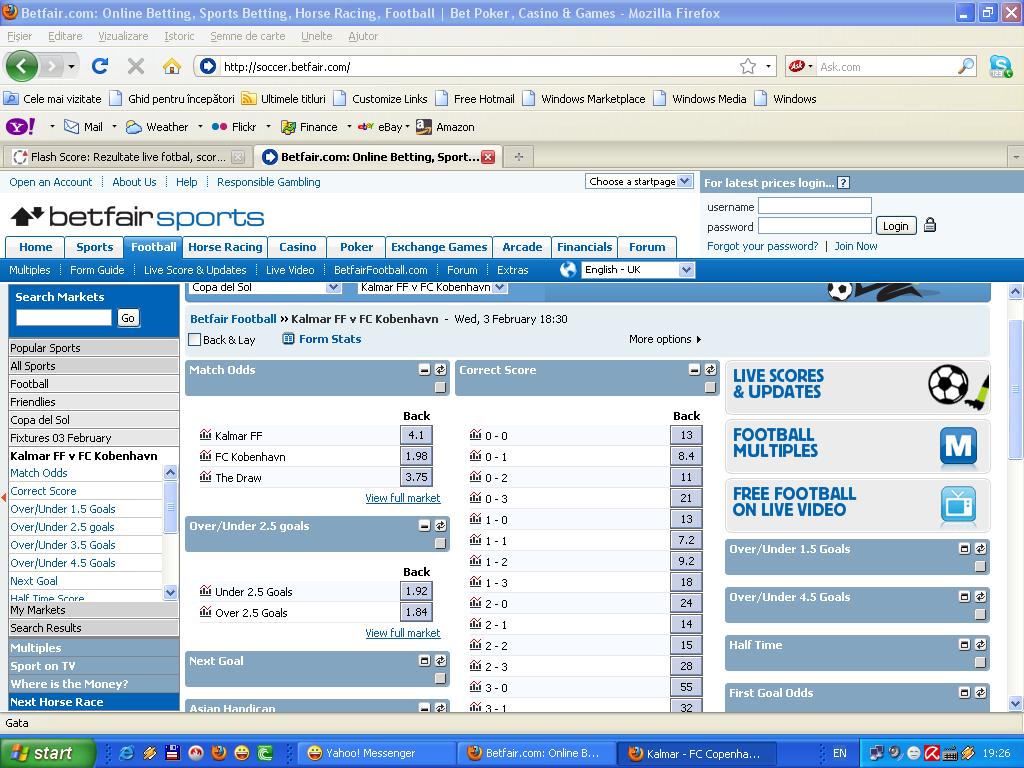Click the sidebar markets list scrollbar thumb

(170, 507)
